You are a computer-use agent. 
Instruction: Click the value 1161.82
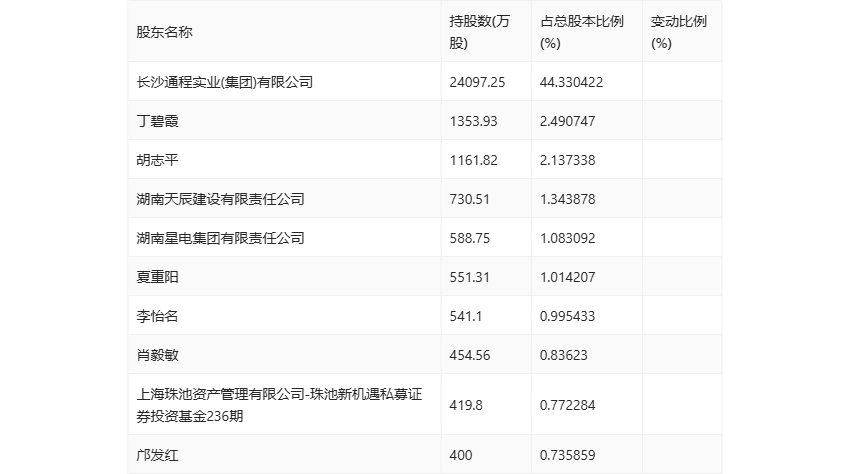click(473, 160)
